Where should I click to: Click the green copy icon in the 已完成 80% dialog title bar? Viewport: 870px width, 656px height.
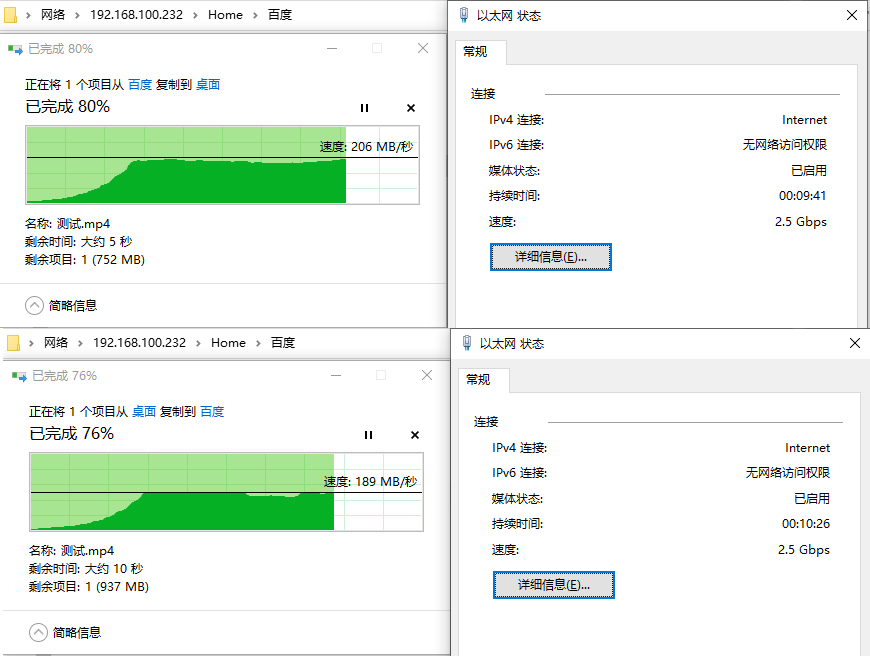(x=16, y=47)
